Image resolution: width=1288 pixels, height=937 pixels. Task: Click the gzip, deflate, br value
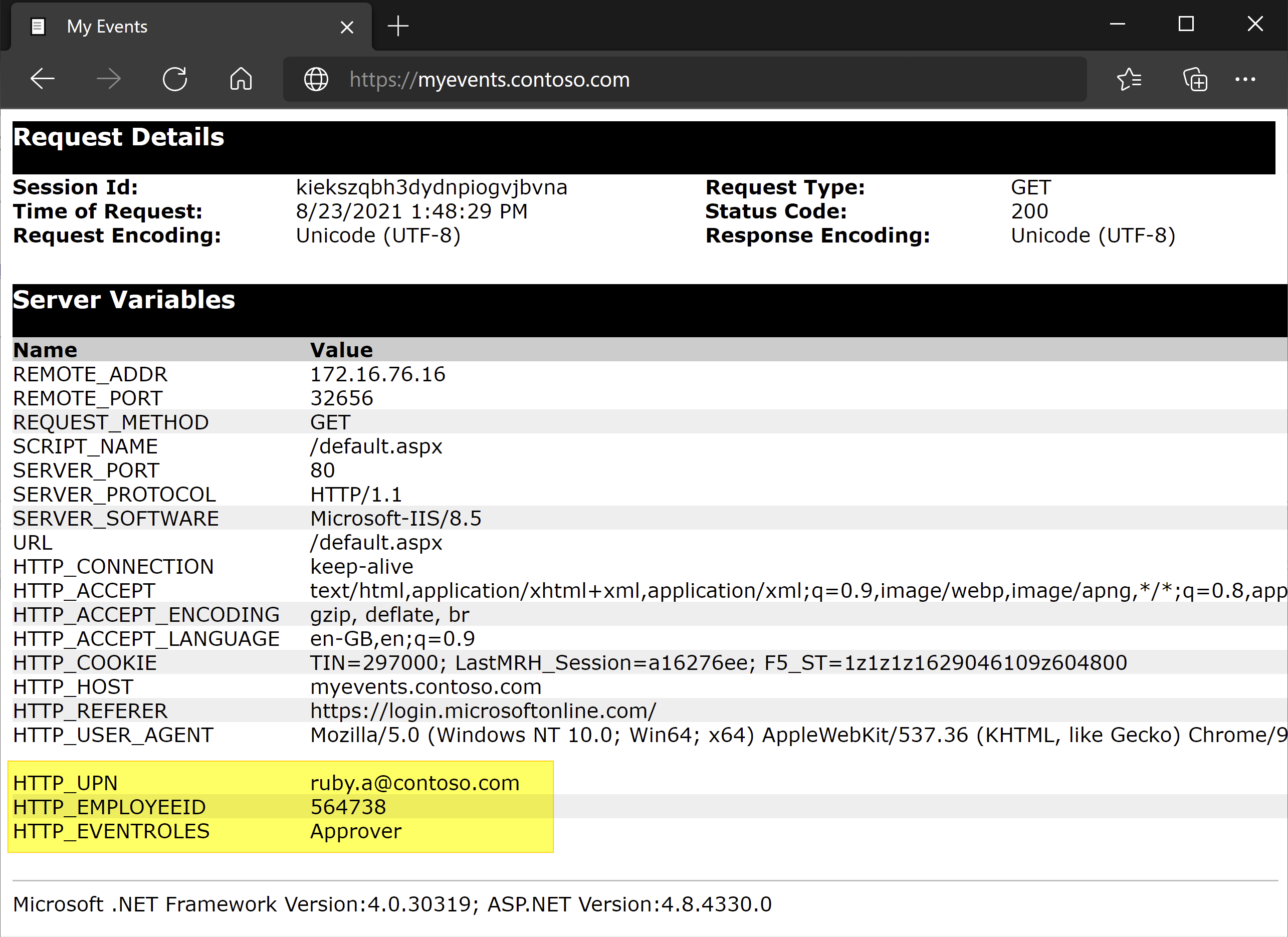(389, 615)
